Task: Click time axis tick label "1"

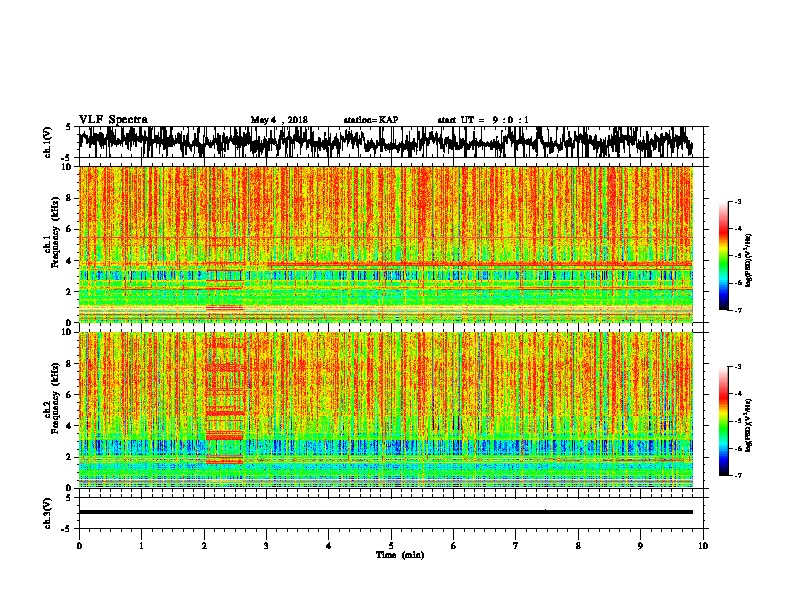Action: 141,546
